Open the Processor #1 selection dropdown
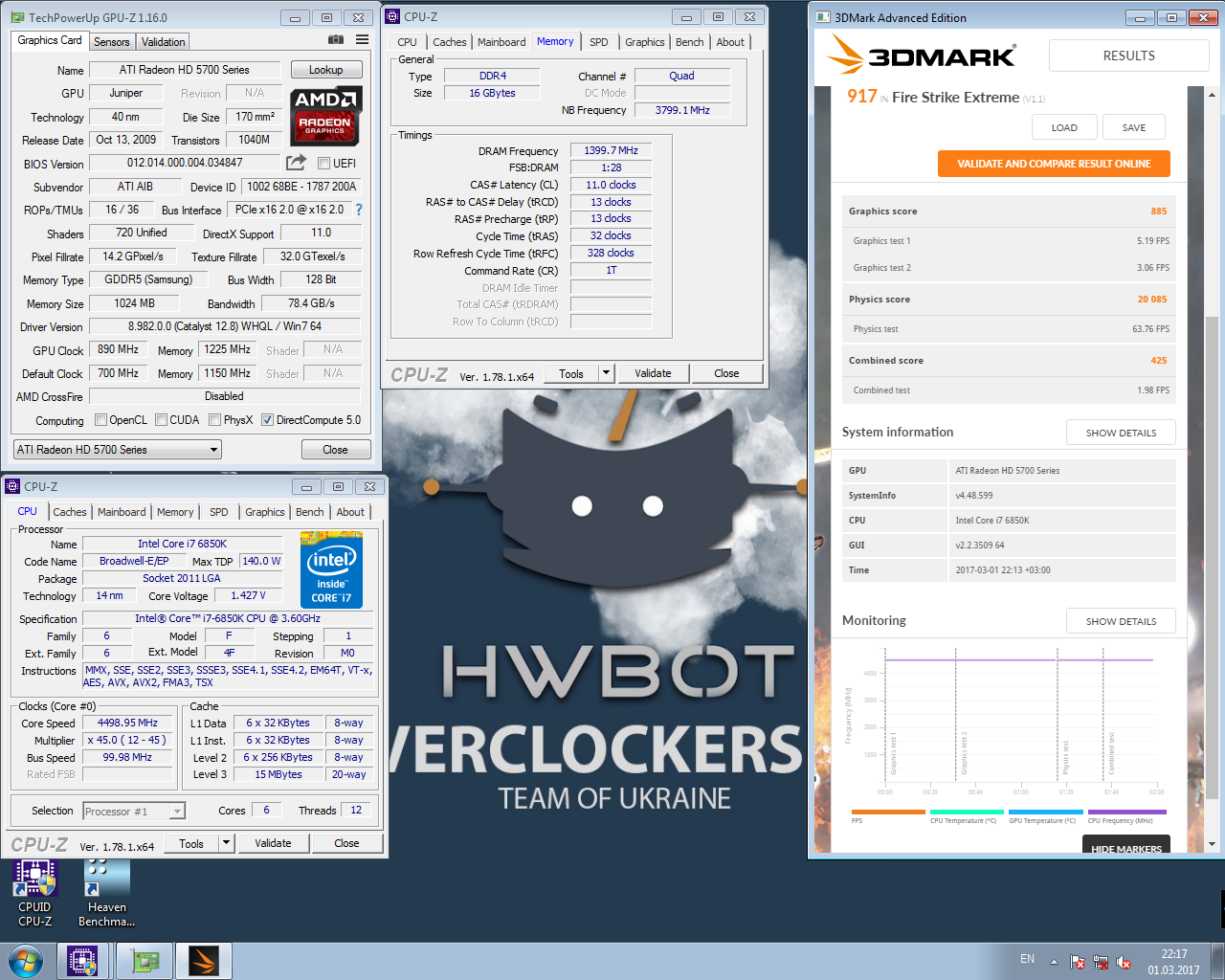The height and width of the screenshot is (980, 1225). (x=133, y=811)
